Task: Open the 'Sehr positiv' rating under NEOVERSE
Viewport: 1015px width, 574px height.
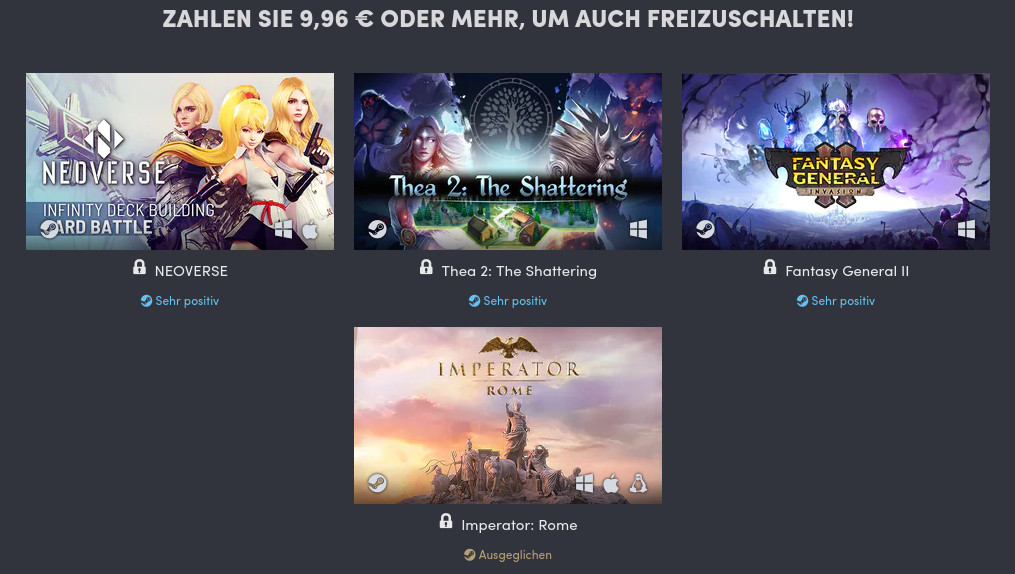Action: click(180, 301)
